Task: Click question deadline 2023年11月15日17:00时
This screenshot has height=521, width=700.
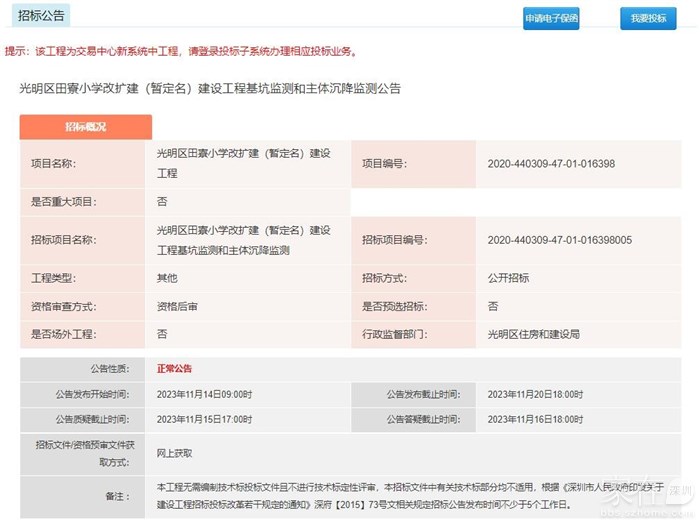Action: [204, 419]
